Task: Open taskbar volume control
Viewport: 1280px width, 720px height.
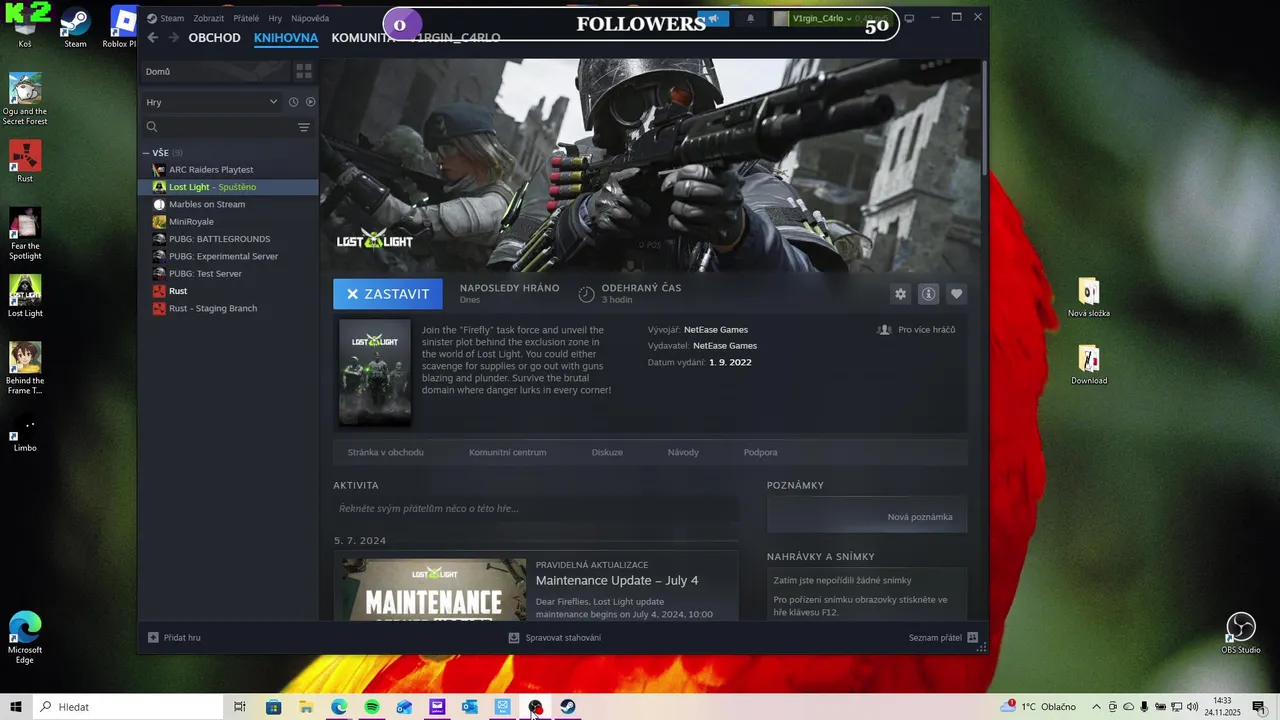Action: pos(1192,707)
